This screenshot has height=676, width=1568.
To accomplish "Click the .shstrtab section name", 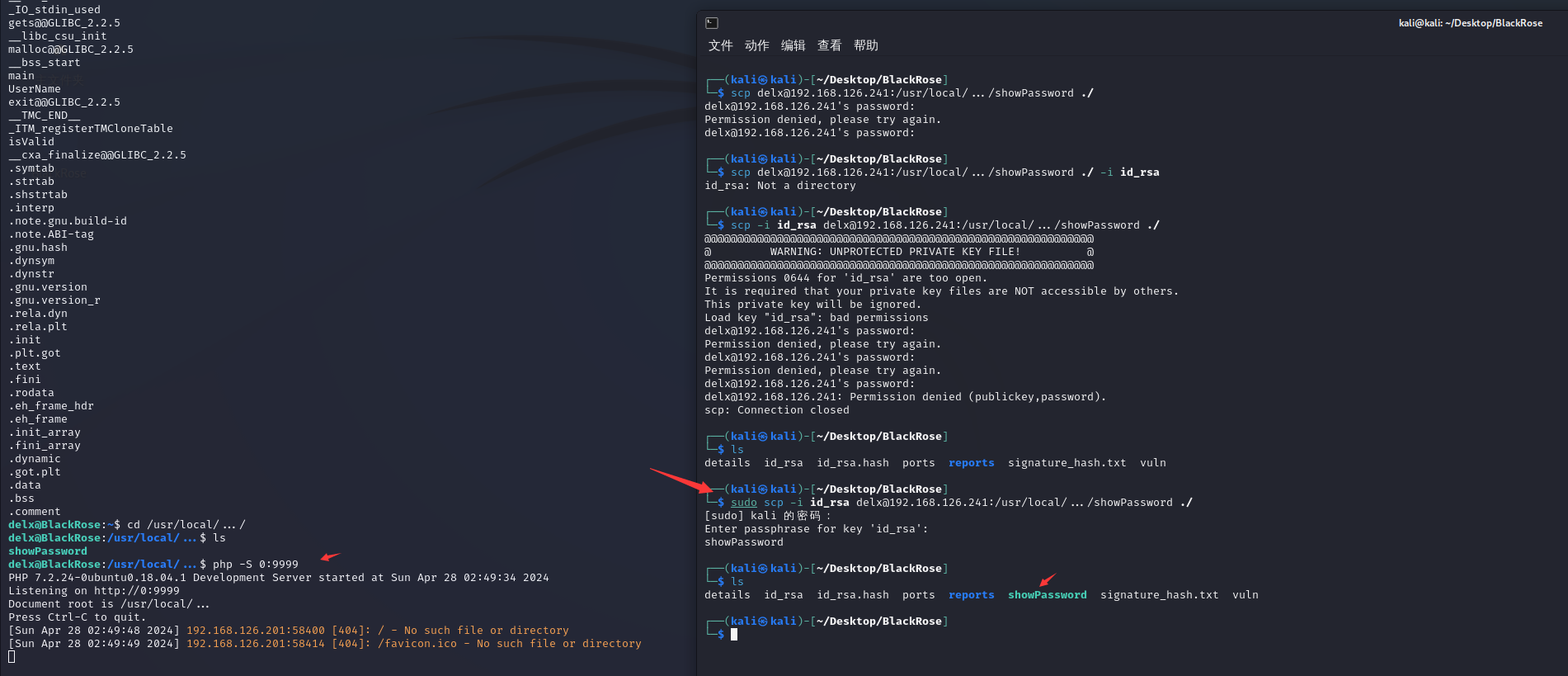I will click(x=38, y=195).
